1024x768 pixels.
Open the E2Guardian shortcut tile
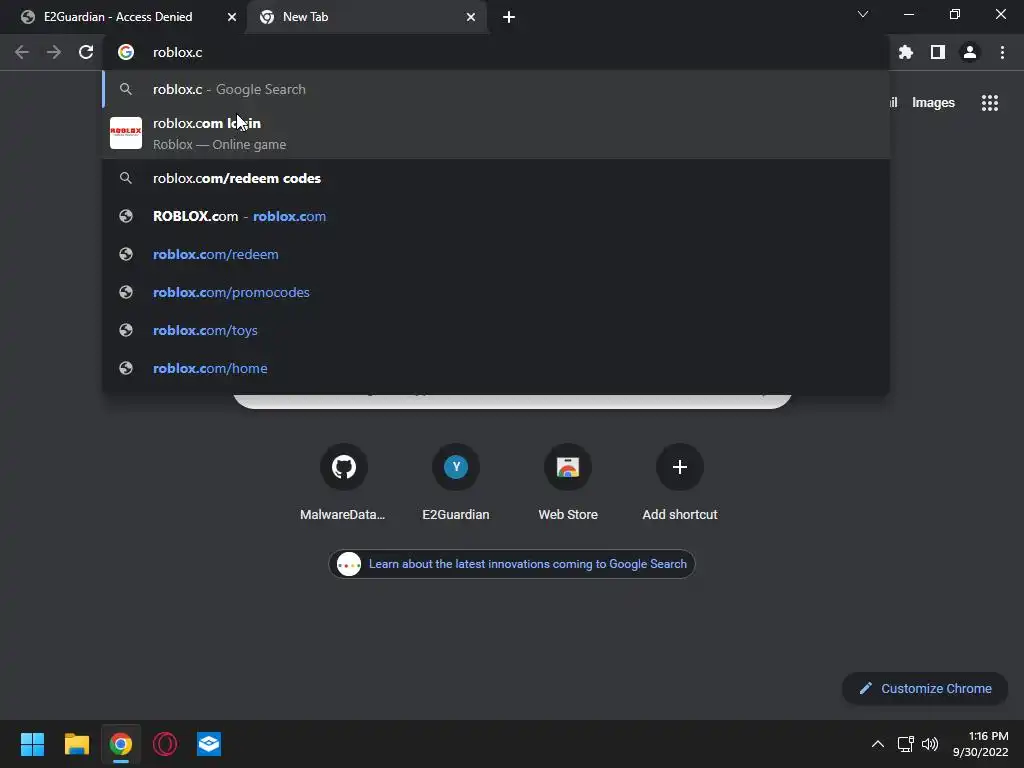[456, 483]
